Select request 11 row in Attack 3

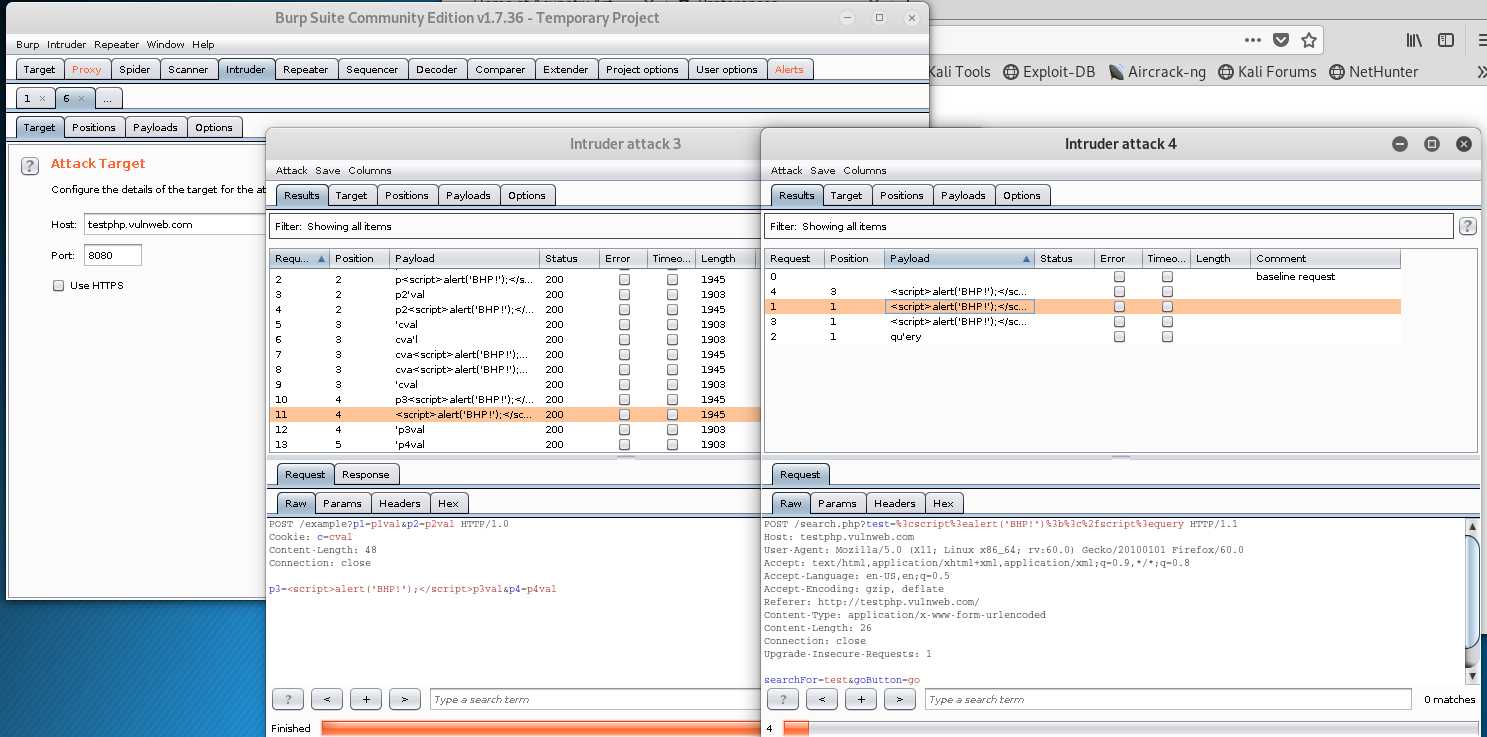pos(515,415)
